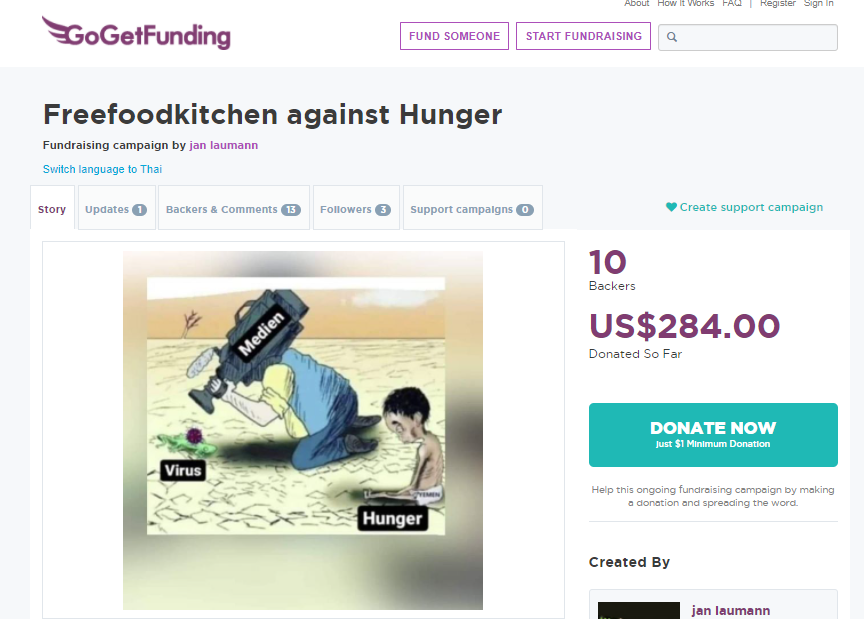
Task: Click the search magnifier icon
Action: [x=672, y=37]
